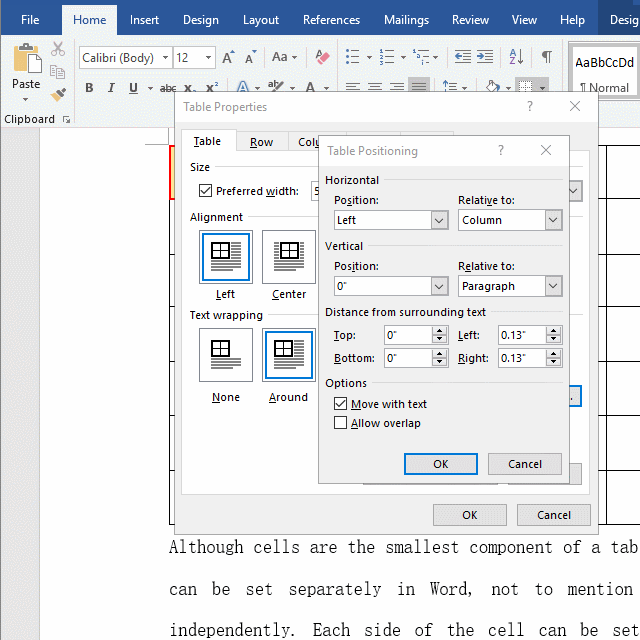This screenshot has height=640, width=640.
Task: Toggle Underline formatting
Action: click(133, 88)
